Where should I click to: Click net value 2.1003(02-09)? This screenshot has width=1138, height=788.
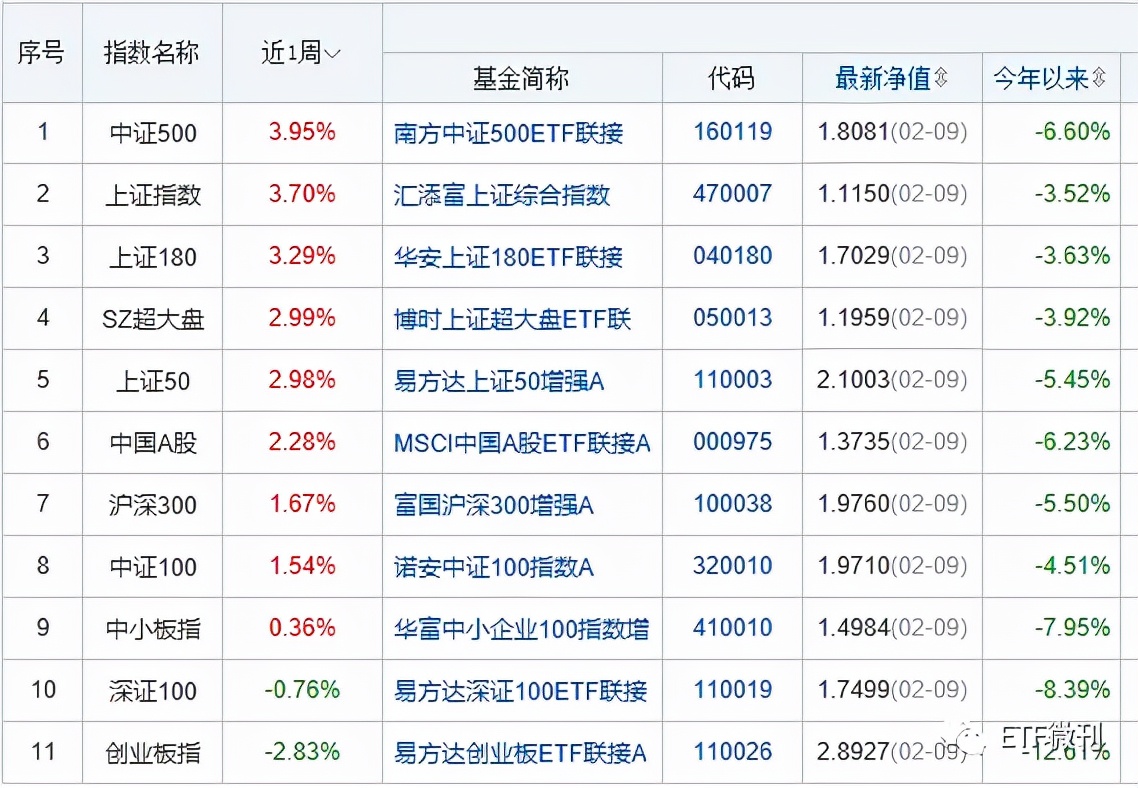point(892,379)
